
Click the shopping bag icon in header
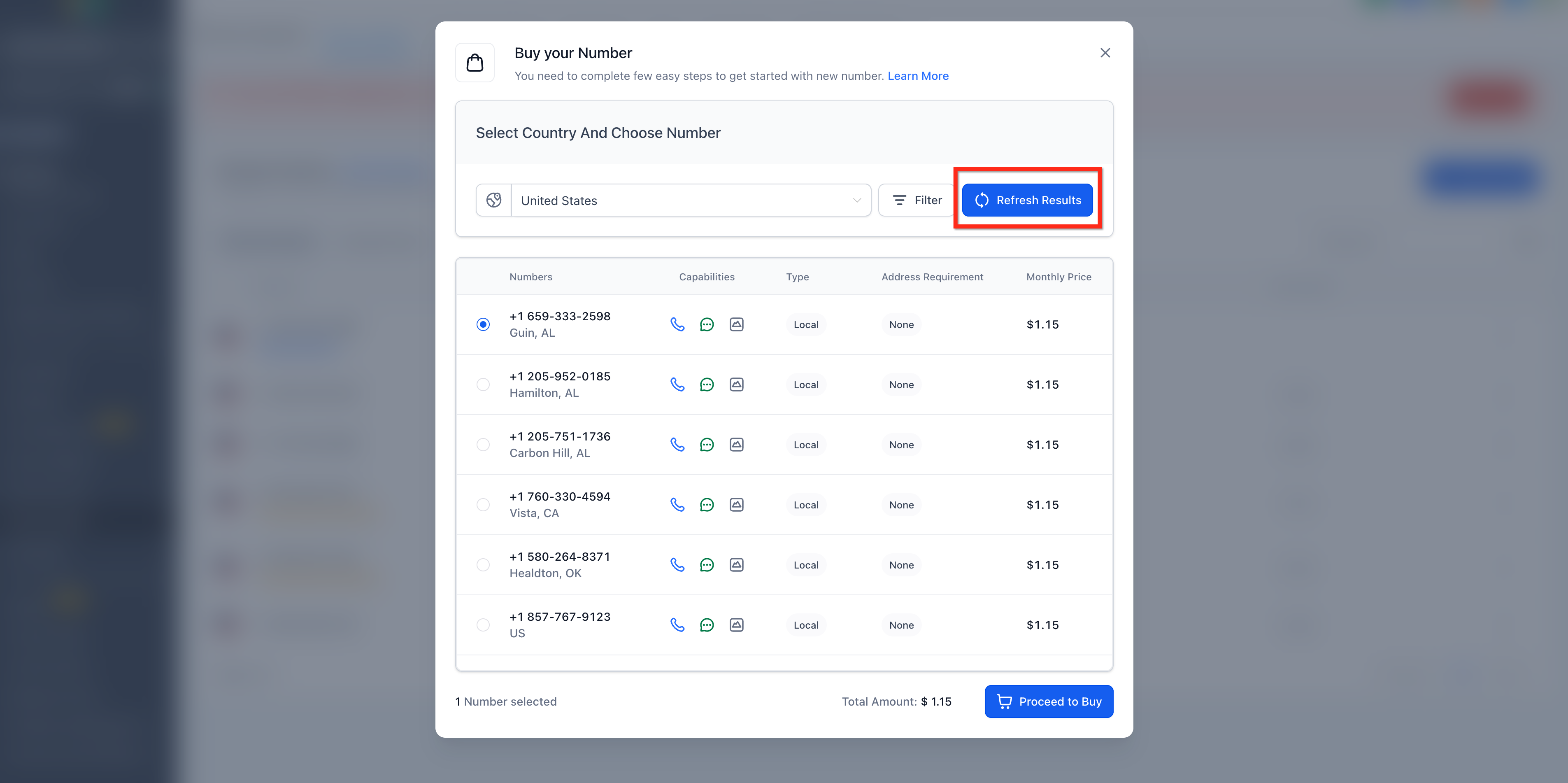tap(475, 63)
